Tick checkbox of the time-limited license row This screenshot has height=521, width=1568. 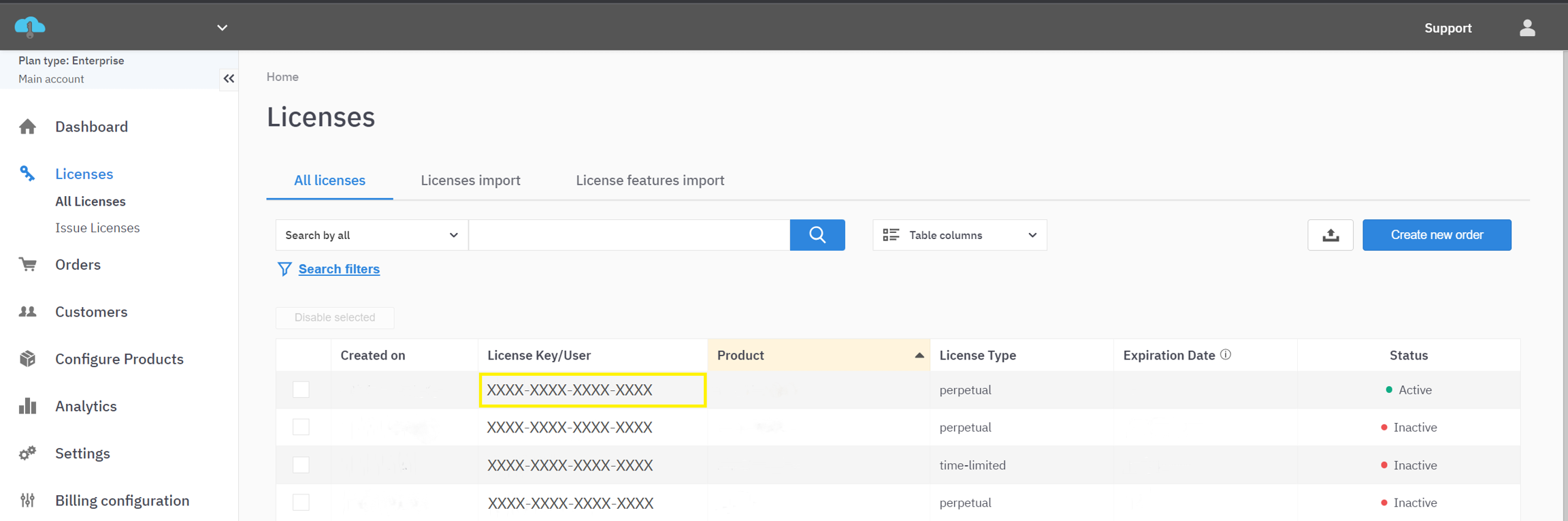[x=301, y=465]
